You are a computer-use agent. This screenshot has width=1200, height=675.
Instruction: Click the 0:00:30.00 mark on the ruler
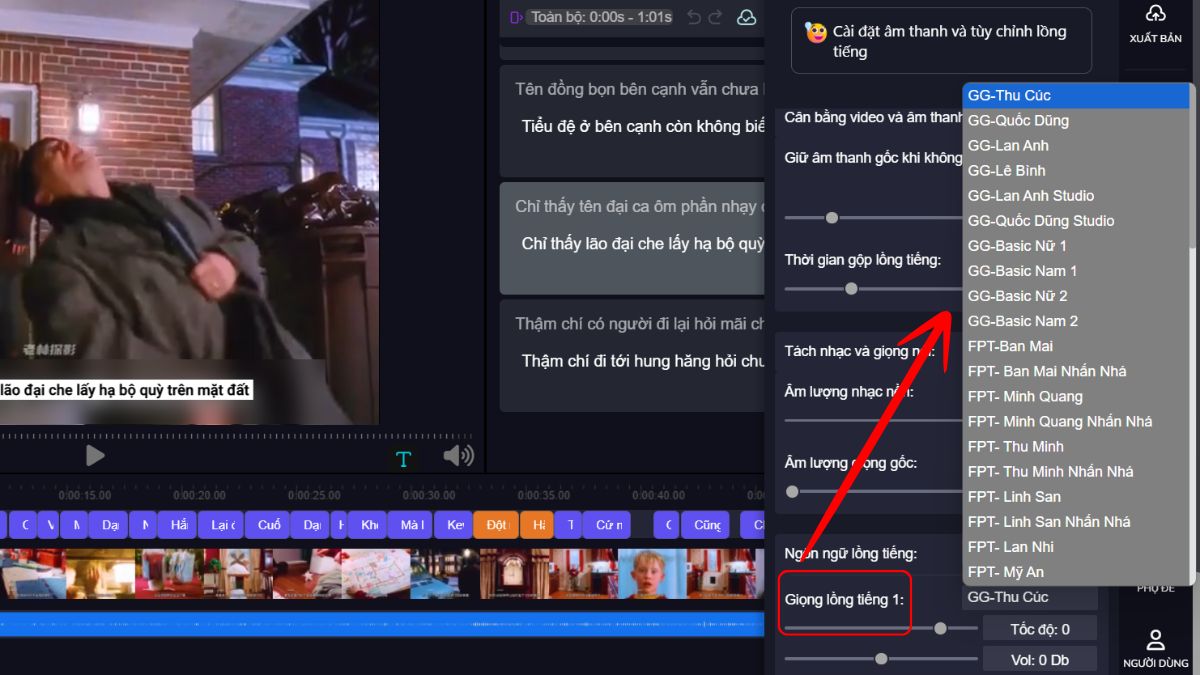(x=429, y=495)
